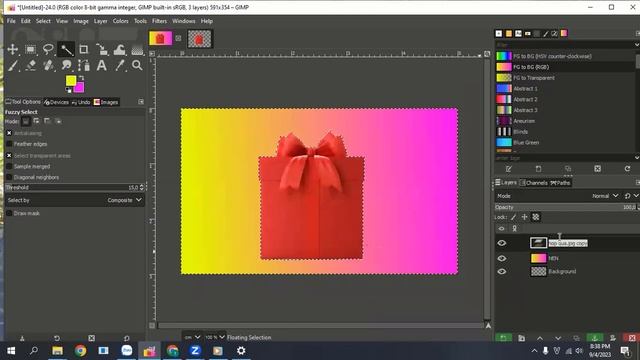This screenshot has height=360, width=640.
Task: Open the Select menu
Action: (x=43, y=21)
